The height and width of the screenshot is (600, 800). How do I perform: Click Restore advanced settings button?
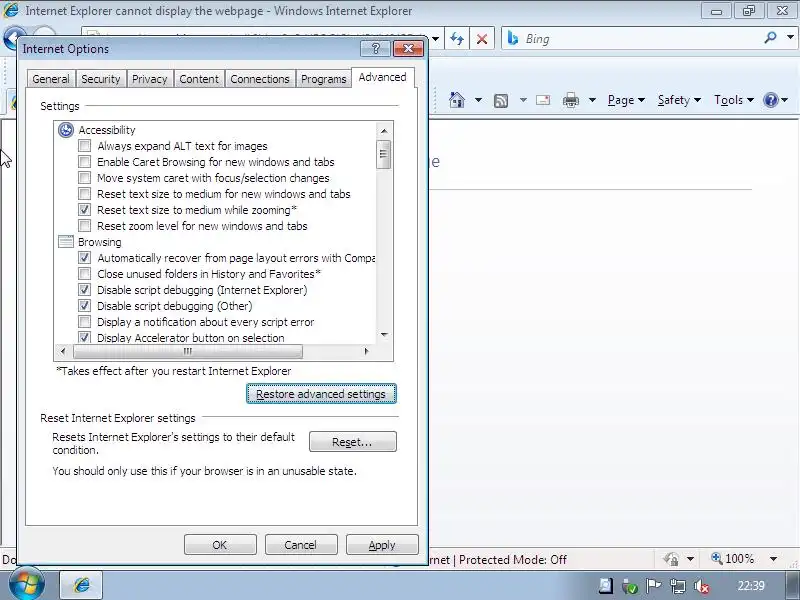point(321,394)
